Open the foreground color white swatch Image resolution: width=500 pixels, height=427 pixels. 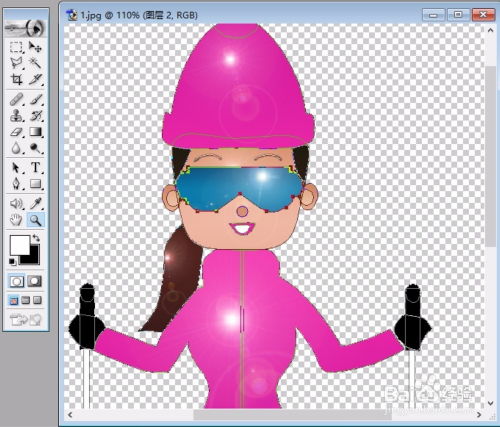click(x=19, y=245)
